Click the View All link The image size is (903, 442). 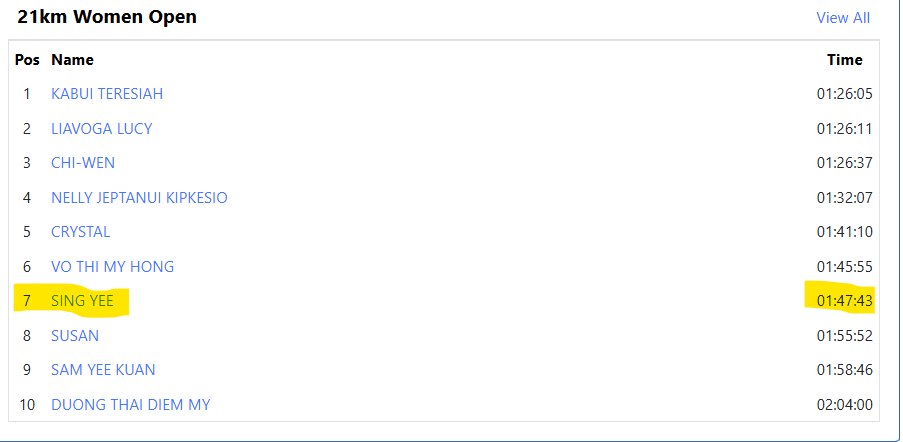(843, 18)
